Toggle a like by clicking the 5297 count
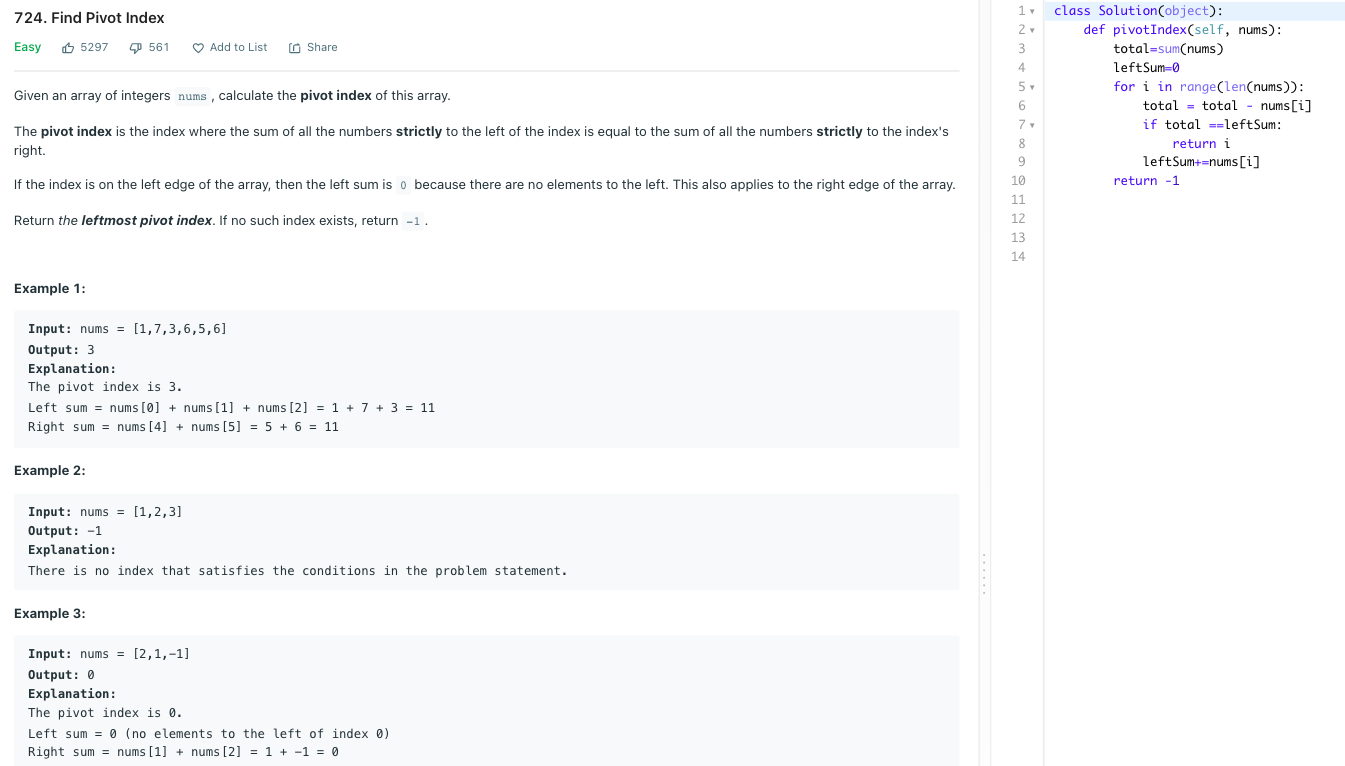This screenshot has width=1345, height=766. 92,47
